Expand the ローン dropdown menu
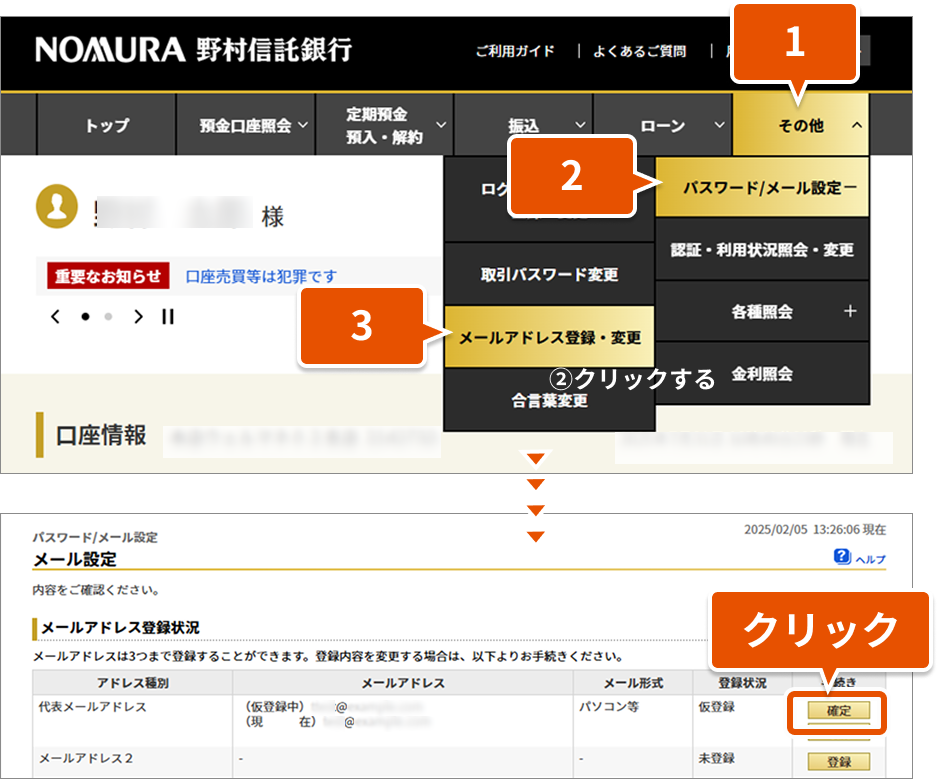This screenshot has width=937, height=779. 662,126
